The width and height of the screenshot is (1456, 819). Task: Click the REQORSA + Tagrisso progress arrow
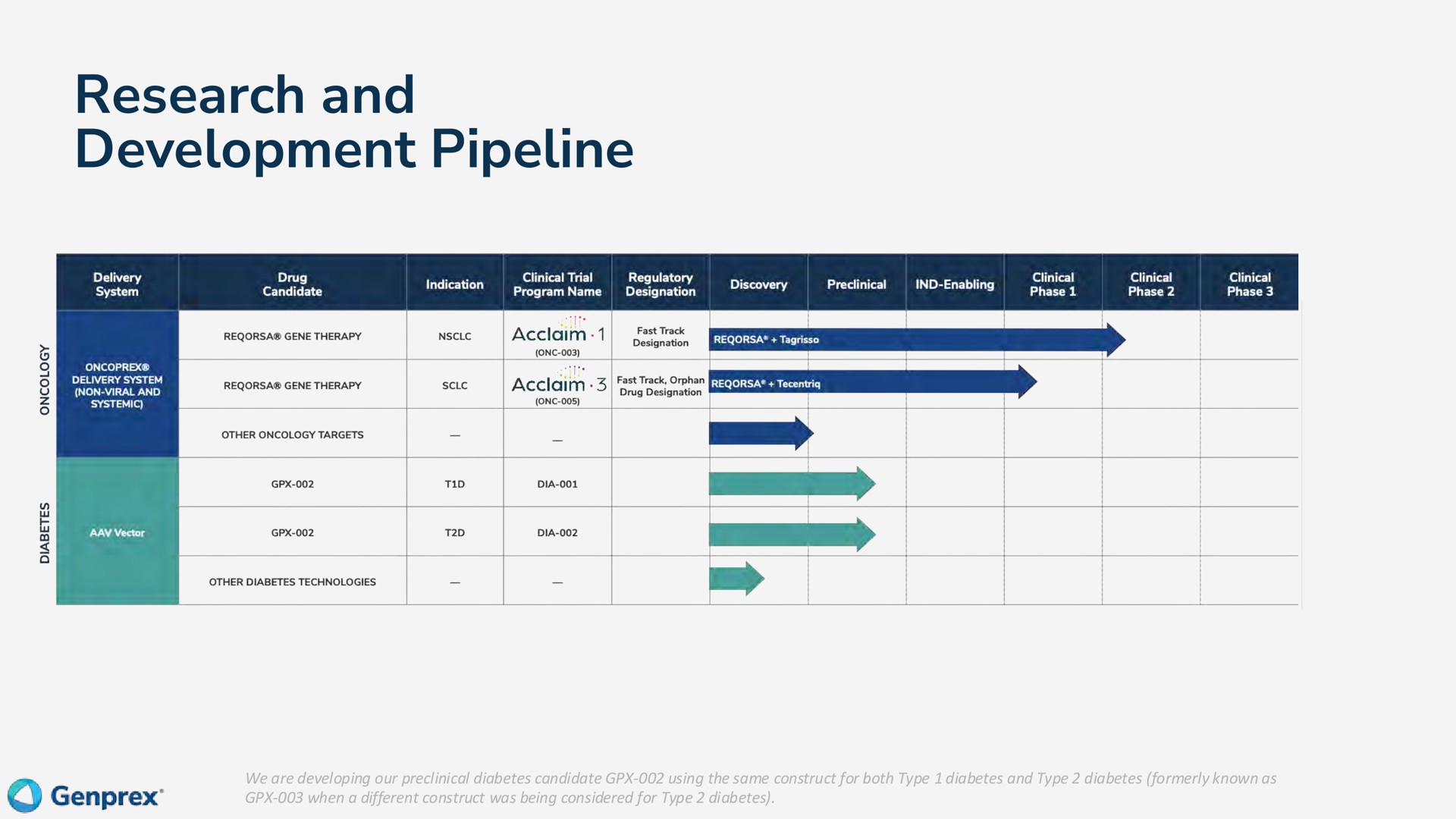click(917, 340)
